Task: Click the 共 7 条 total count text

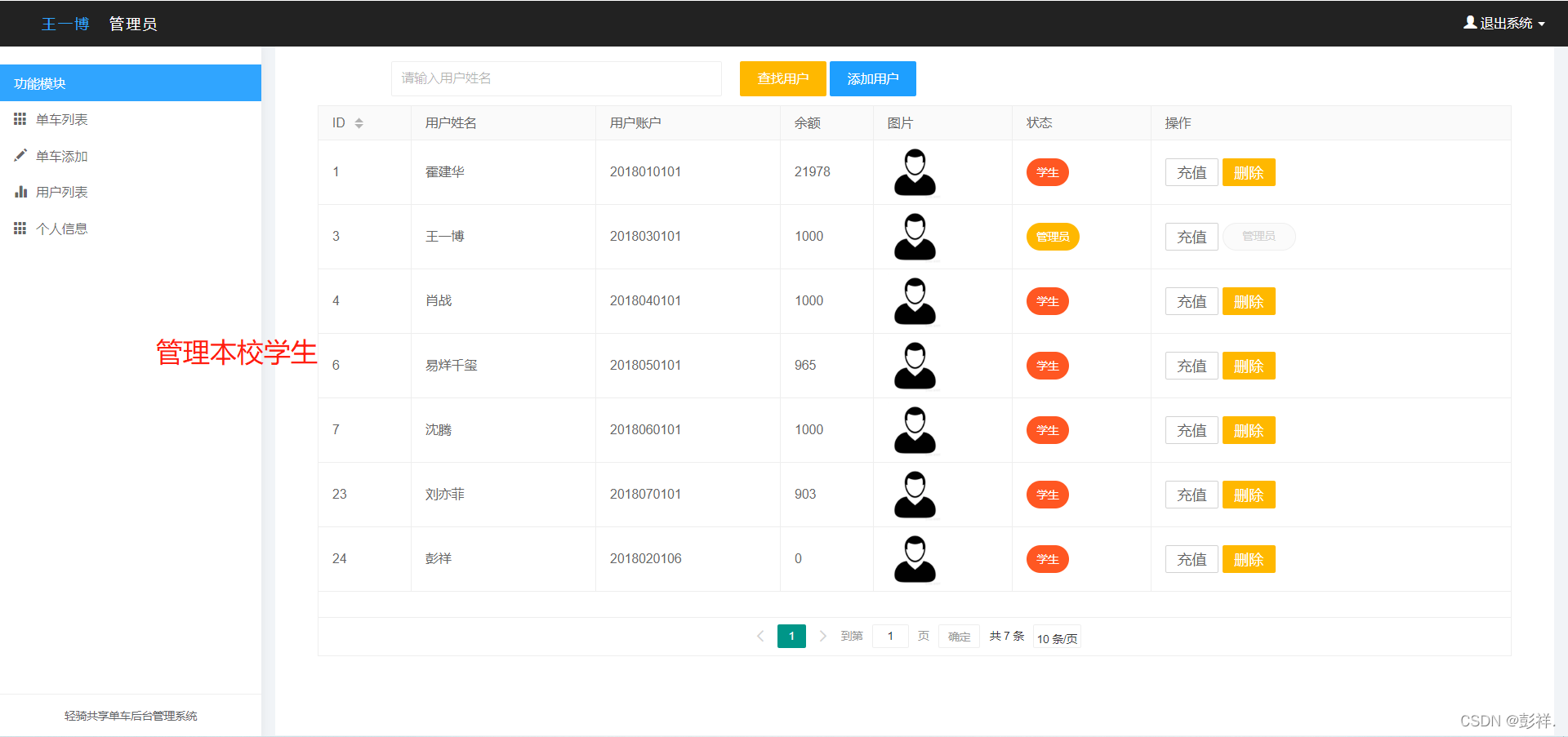Action: 1006,636
